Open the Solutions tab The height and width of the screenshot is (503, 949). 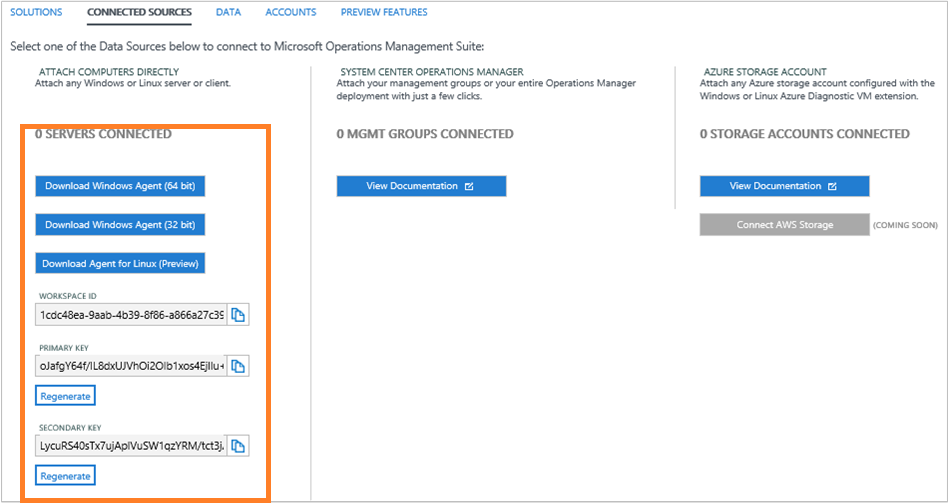click(x=36, y=13)
